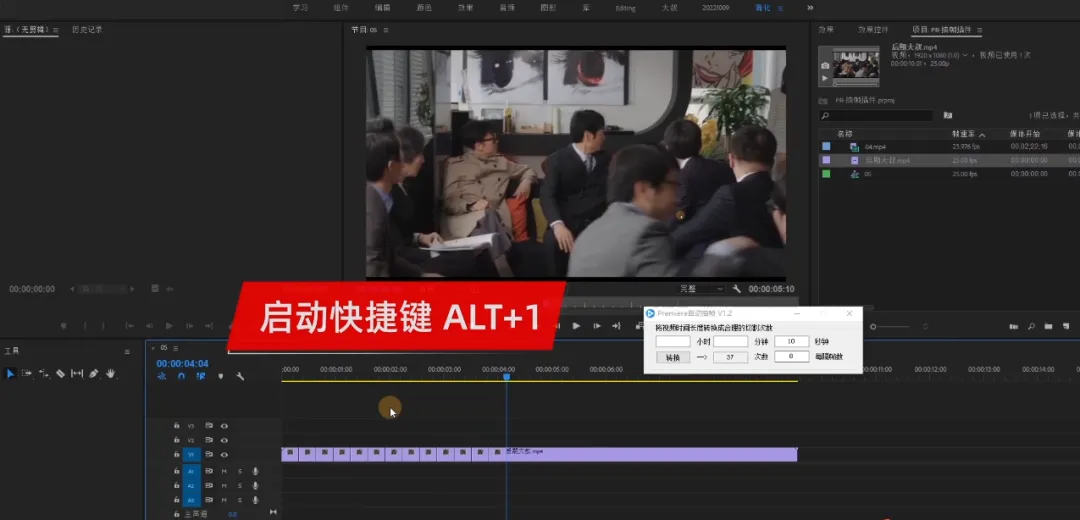Click the sort arrow on the 帧速率 column

[982, 134]
